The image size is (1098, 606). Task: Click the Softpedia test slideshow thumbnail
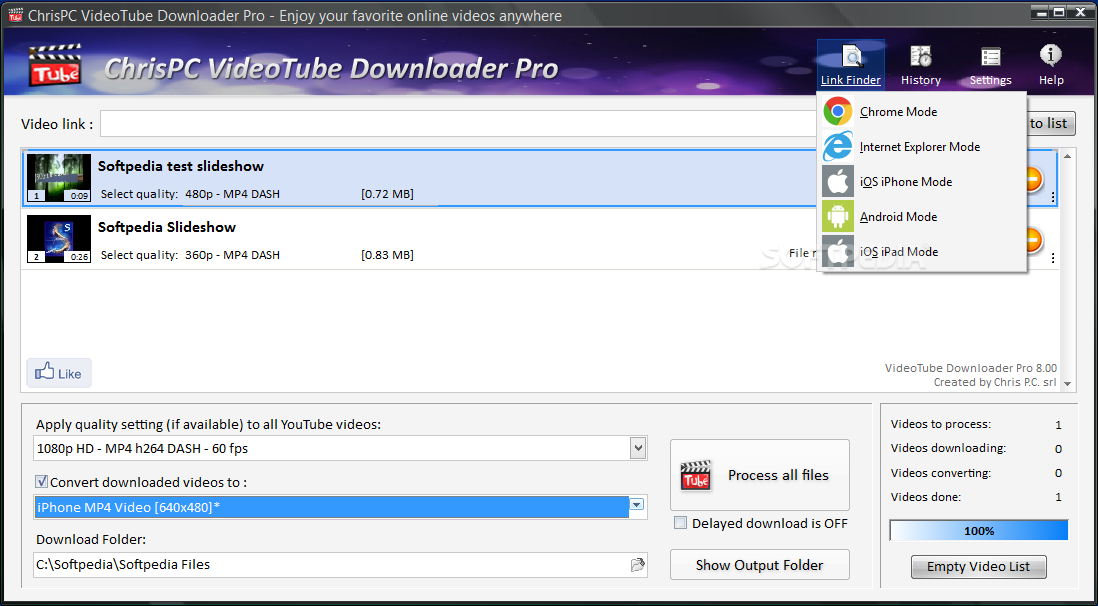pos(59,178)
